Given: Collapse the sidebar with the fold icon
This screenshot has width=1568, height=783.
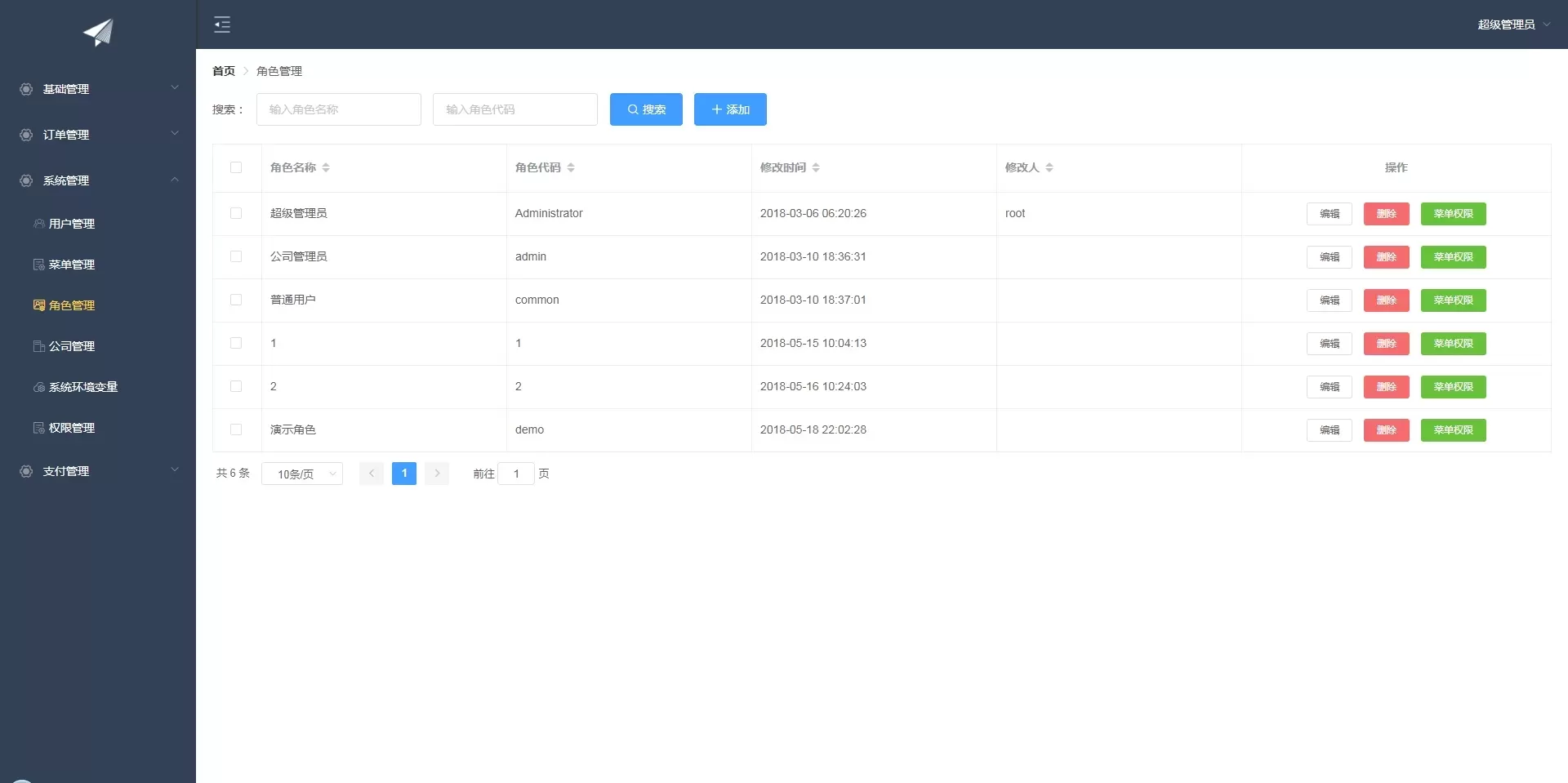Looking at the screenshot, I should pos(222,24).
